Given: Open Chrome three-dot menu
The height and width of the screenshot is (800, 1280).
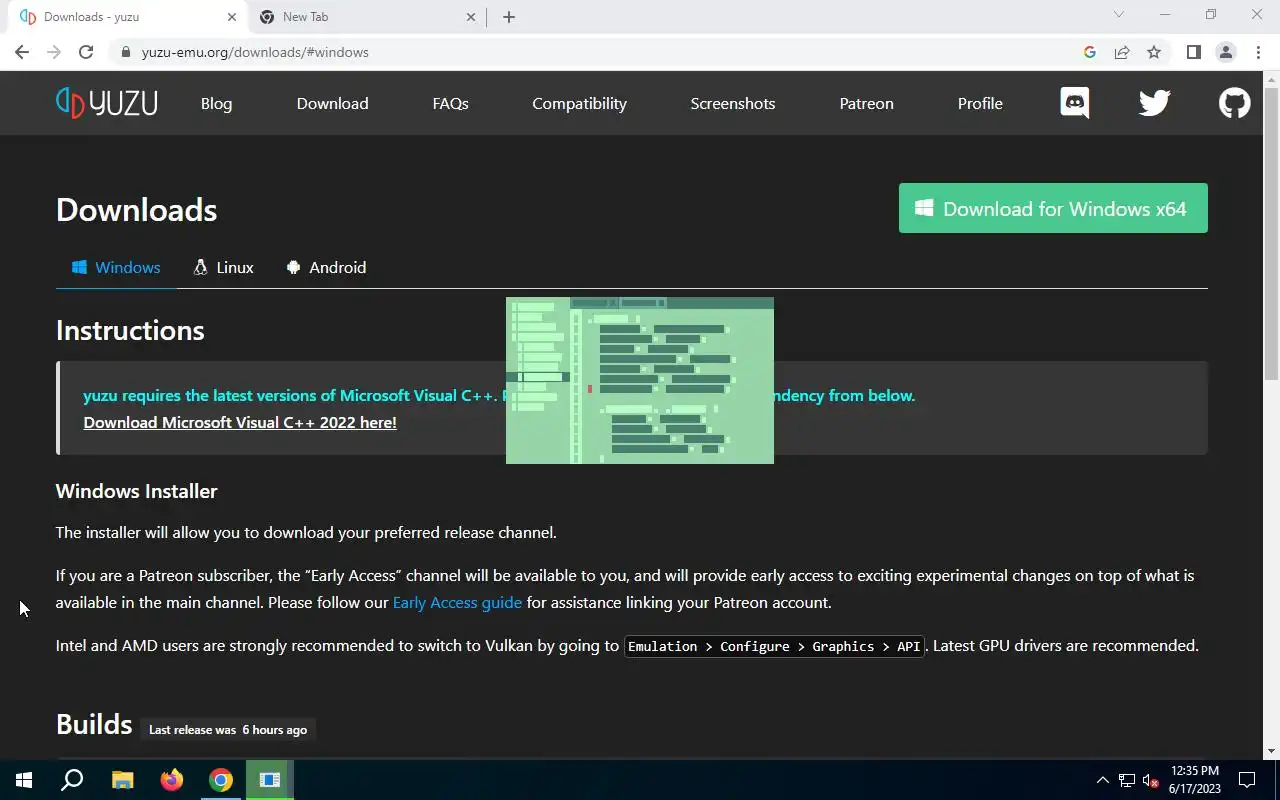Looking at the screenshot, I should coord(1258,52).
